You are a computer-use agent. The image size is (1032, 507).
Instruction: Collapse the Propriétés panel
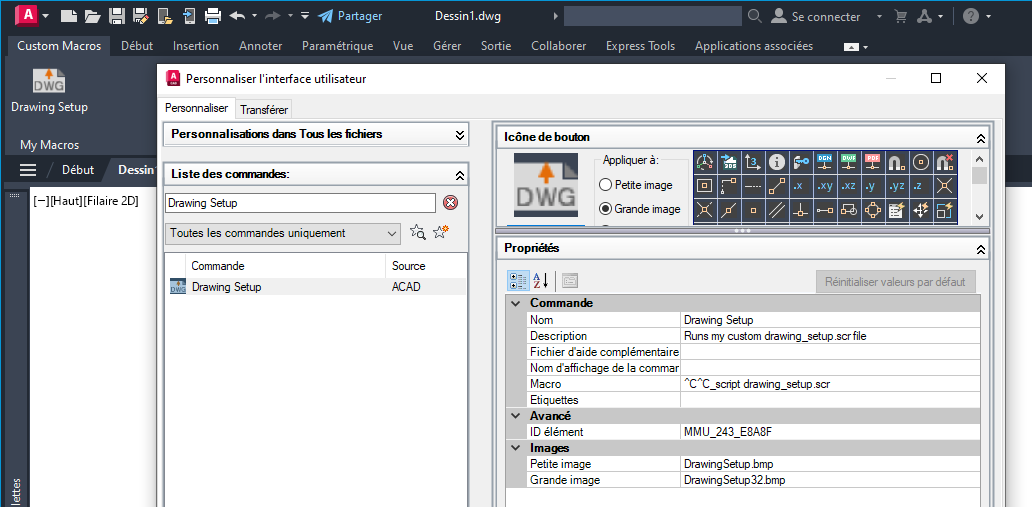click(x=981, y=249)
